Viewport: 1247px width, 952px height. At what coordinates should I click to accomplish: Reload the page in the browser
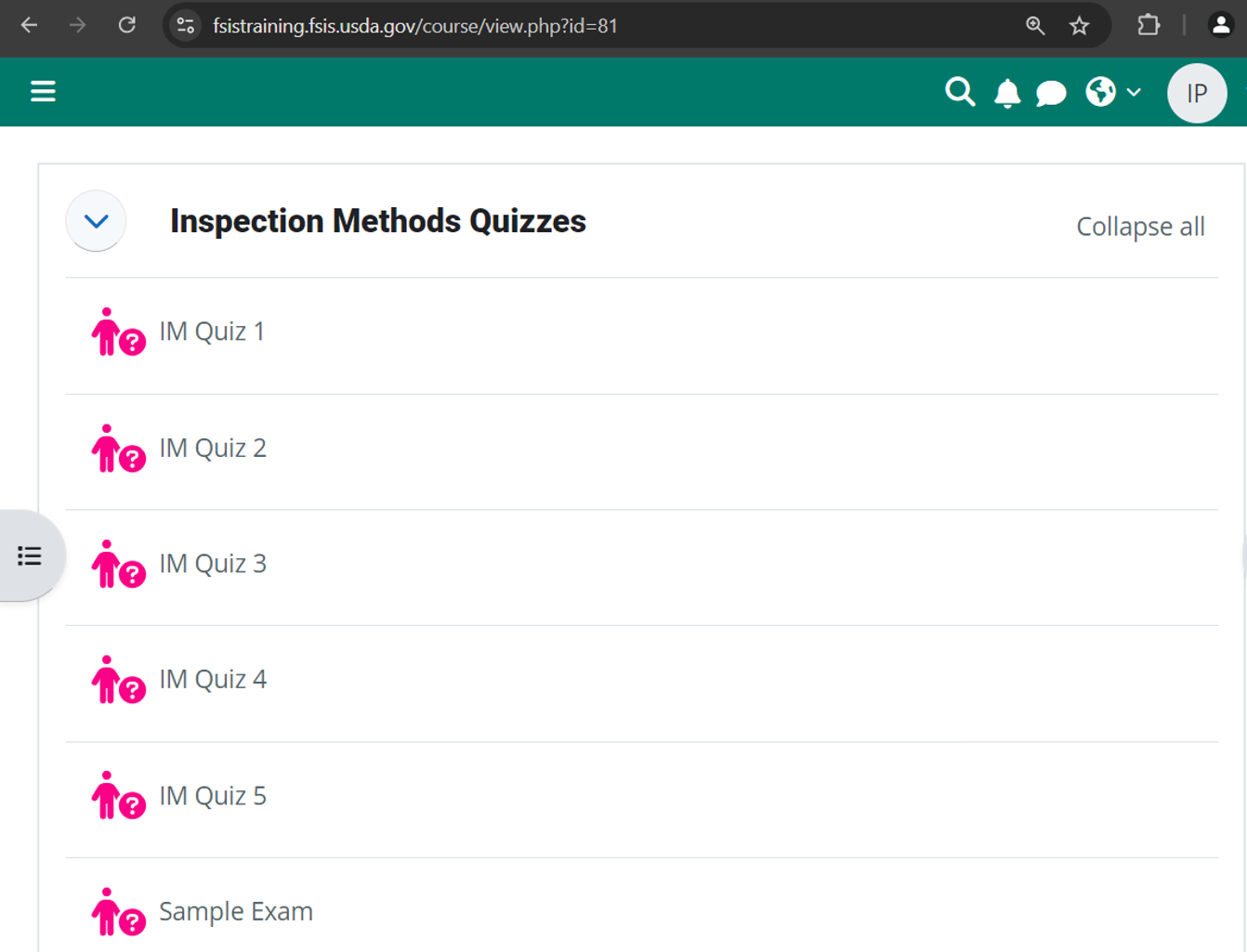point(127,26)
